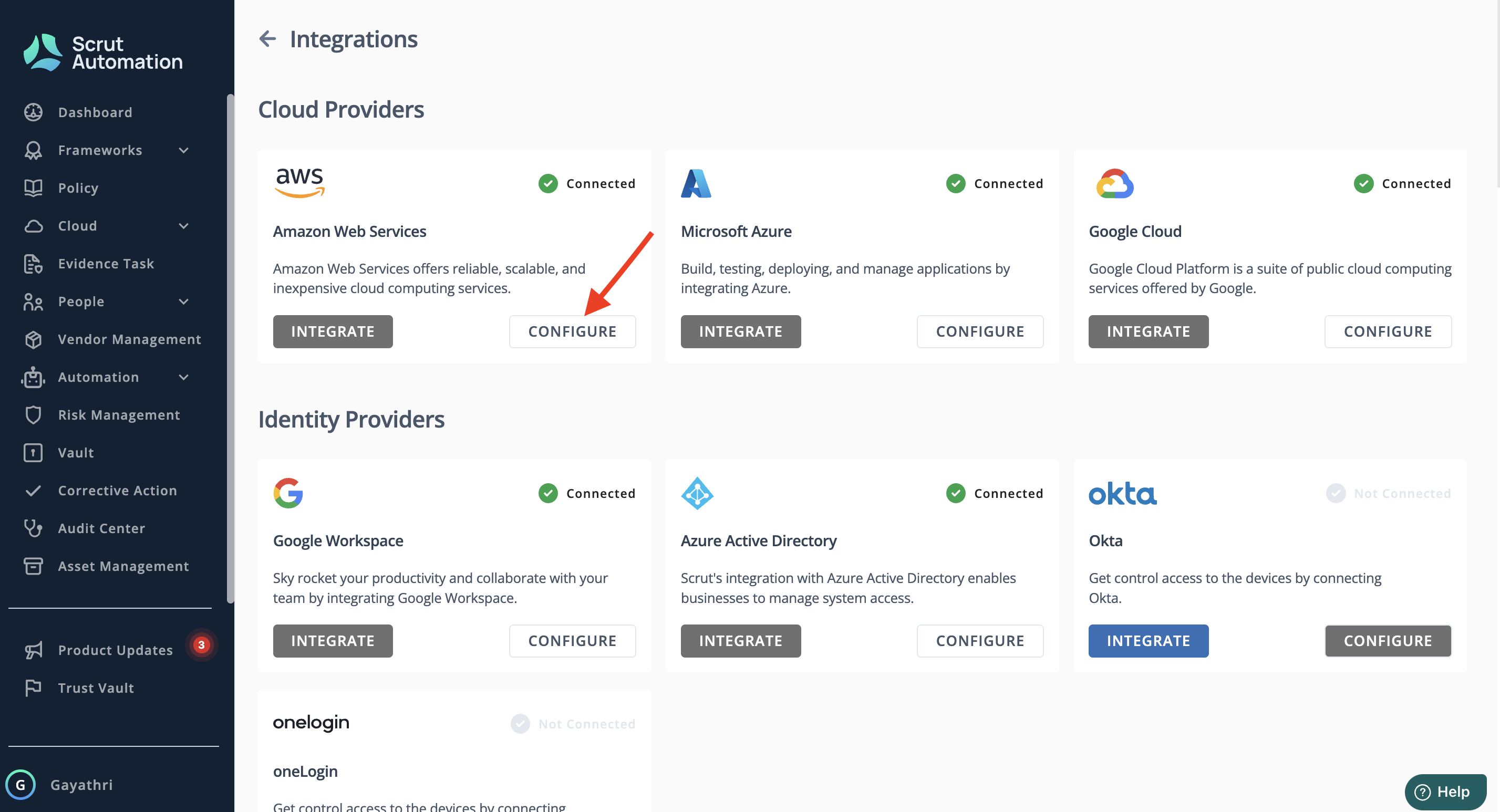Click the red 3 notifications badge
Screen dimensions: 1500x812
(201, 645)
